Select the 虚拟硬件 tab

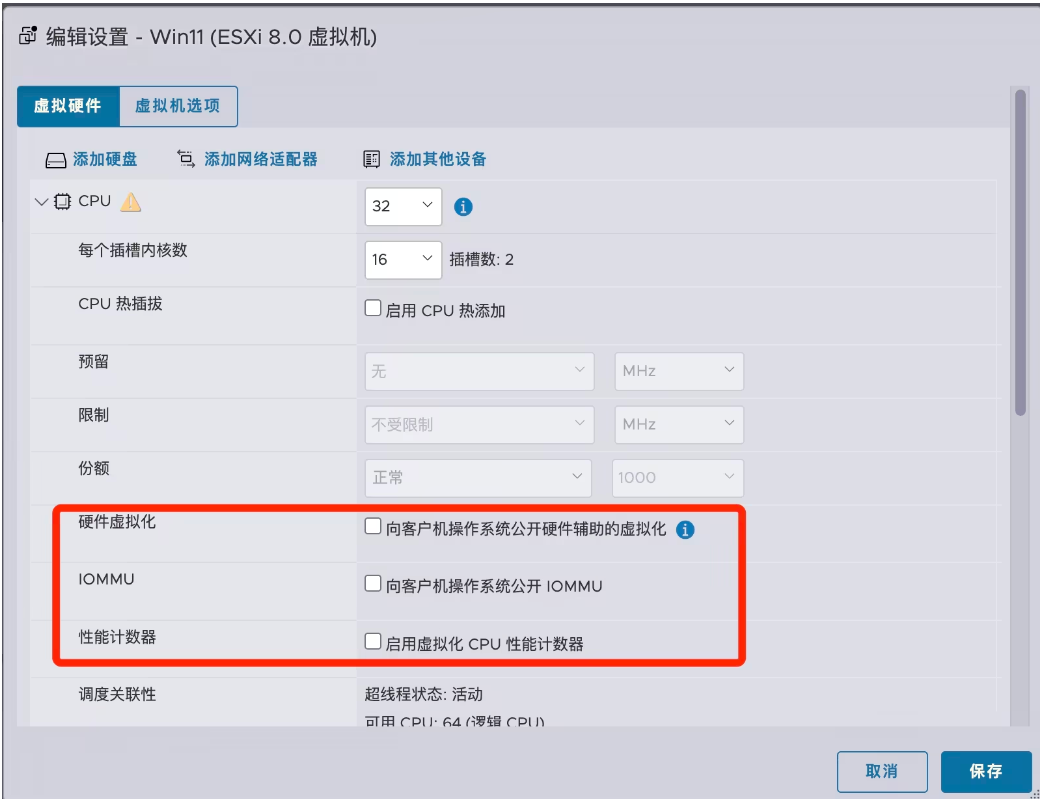[x=68, y=106]
